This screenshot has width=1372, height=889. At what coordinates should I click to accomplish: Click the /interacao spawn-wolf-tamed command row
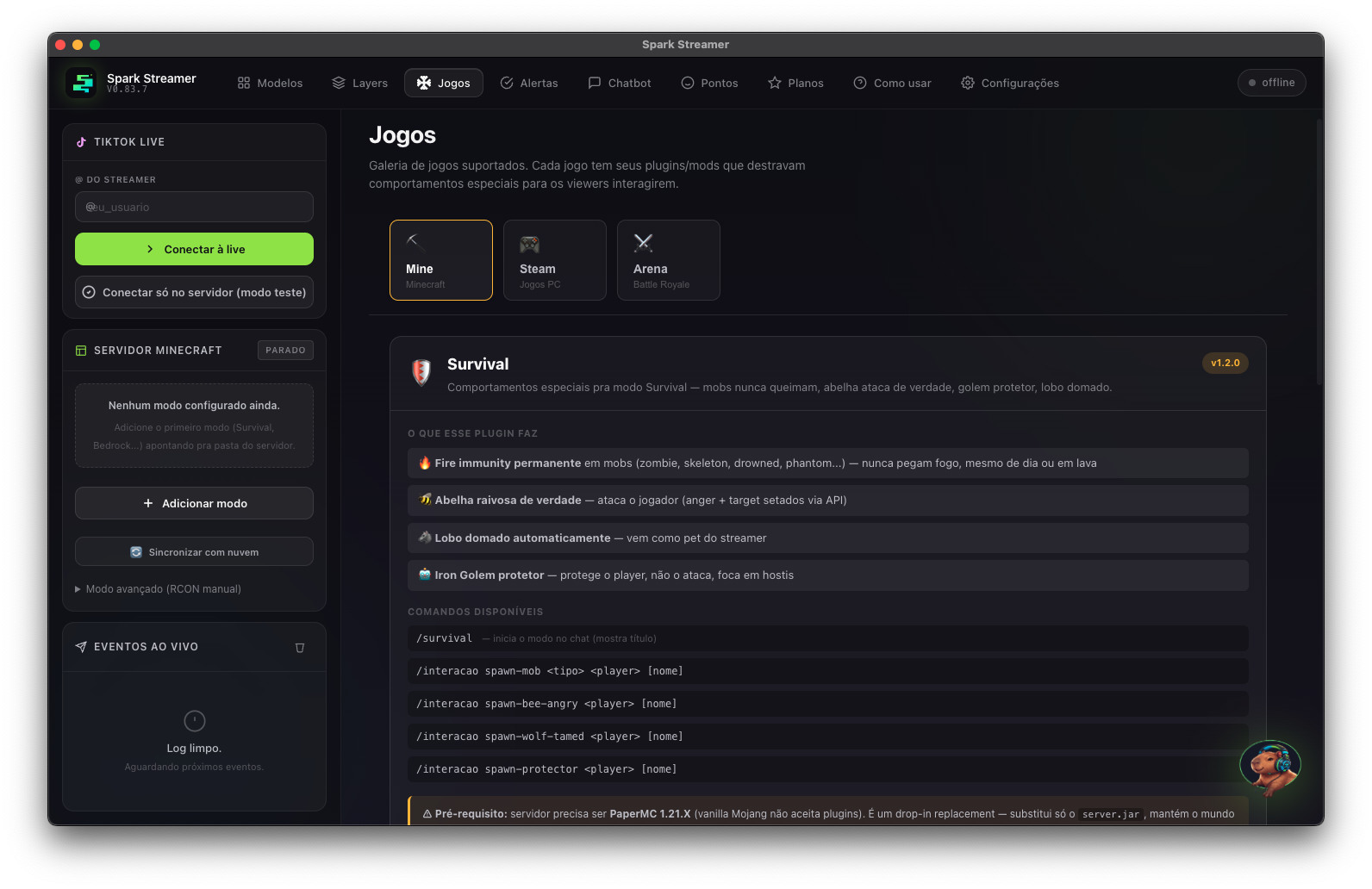(827, 737)
